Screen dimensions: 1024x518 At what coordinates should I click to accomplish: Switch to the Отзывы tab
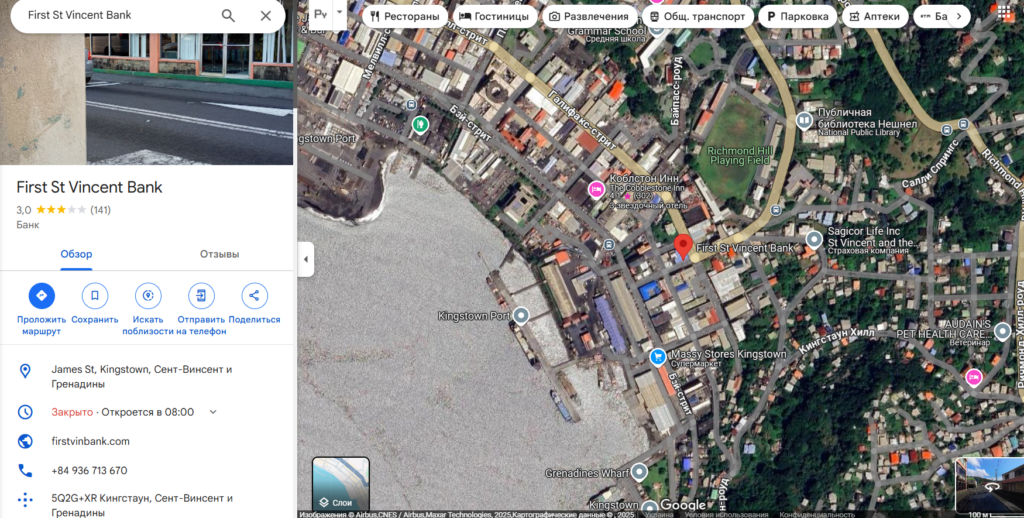(x=219, y=254)
